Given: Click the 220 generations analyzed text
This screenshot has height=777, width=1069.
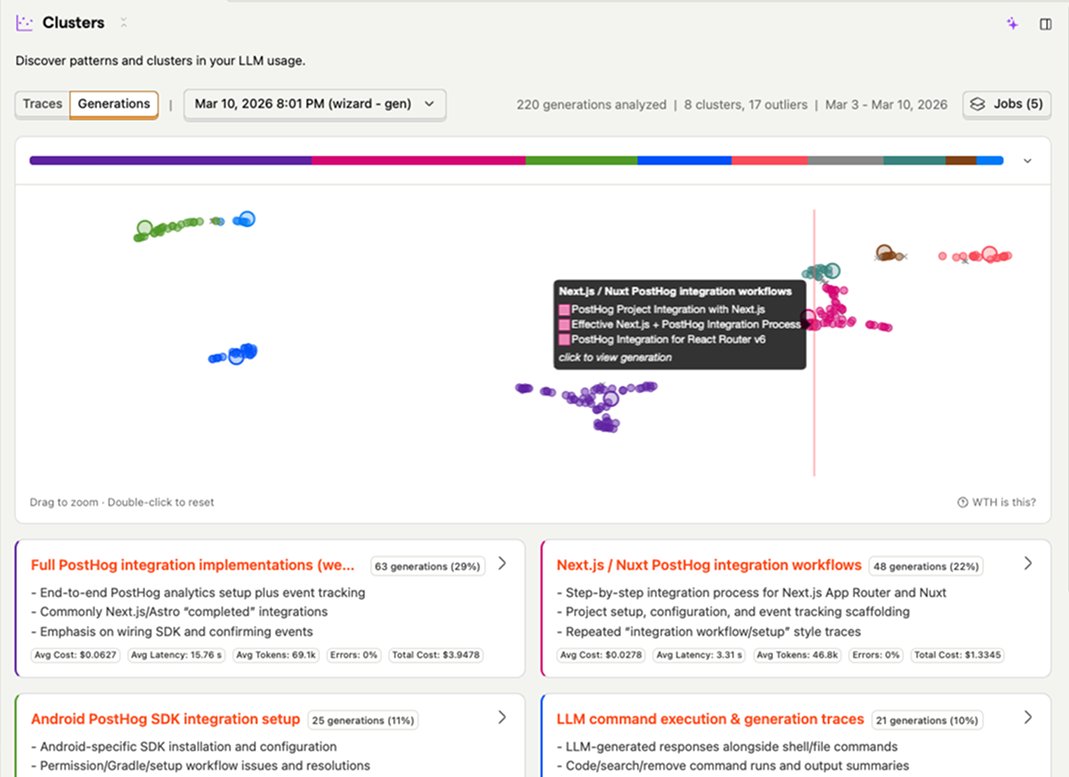Looking at the screenshot, I should (591, 104).
